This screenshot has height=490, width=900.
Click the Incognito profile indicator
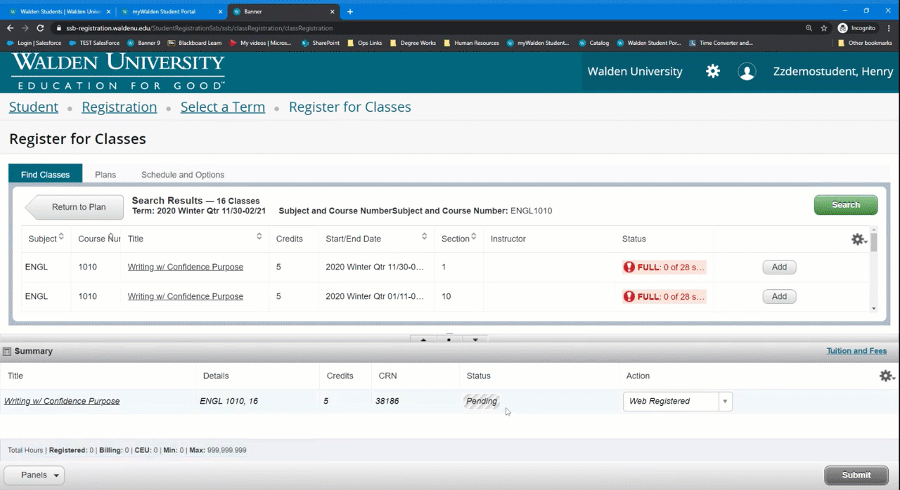coord(856,28)
